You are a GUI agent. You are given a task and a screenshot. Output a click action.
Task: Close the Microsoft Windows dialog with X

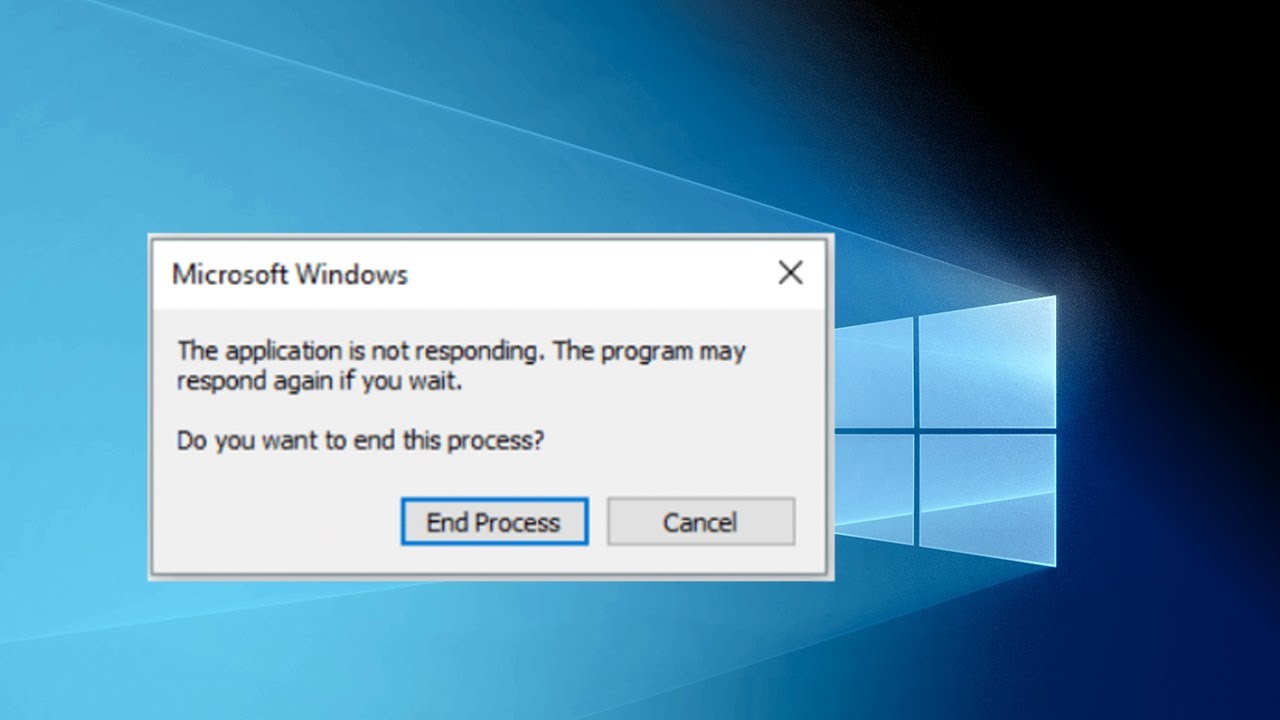tap(790, 273)
